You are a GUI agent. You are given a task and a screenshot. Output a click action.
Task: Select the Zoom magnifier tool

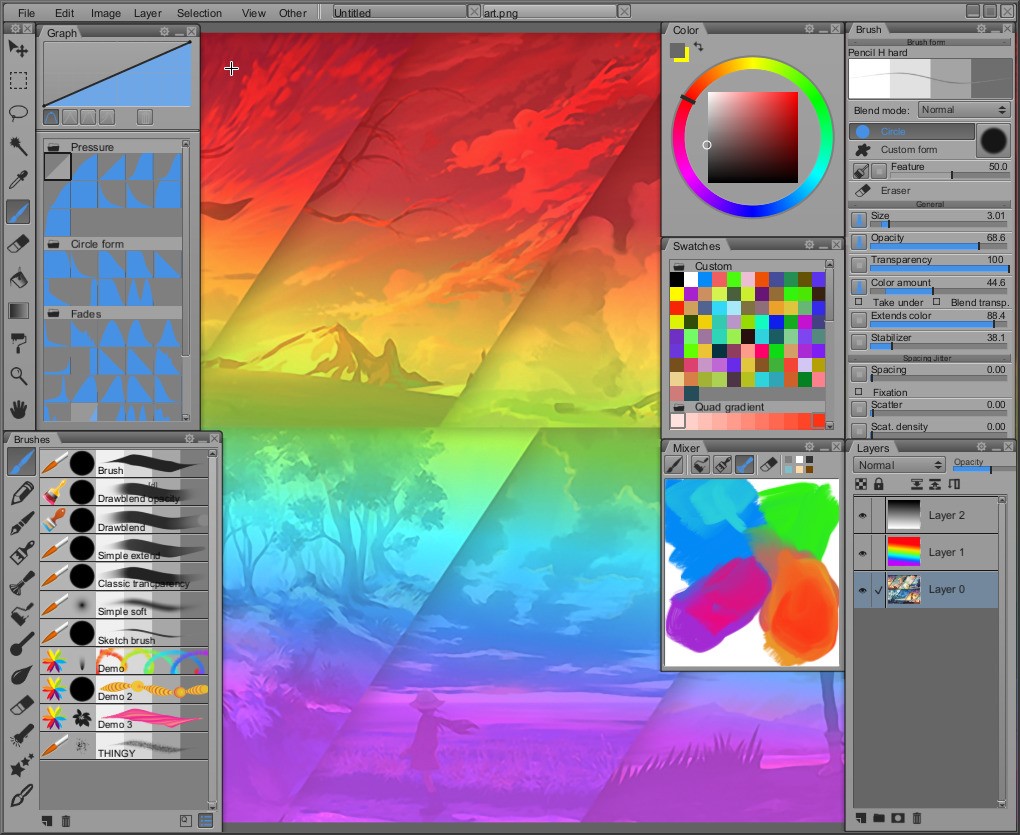coord(18,375)
